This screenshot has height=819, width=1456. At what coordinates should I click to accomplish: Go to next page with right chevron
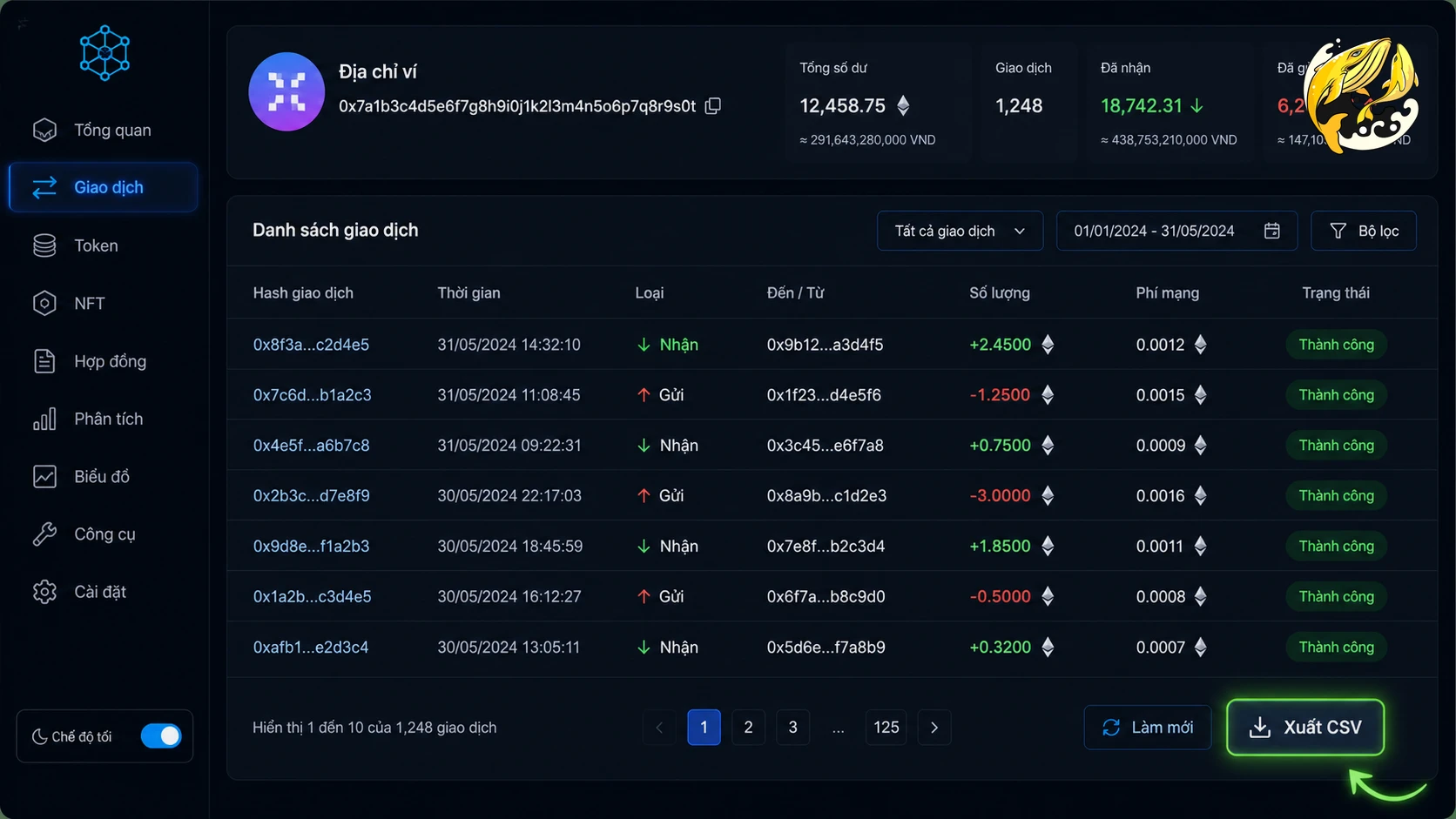934,728
